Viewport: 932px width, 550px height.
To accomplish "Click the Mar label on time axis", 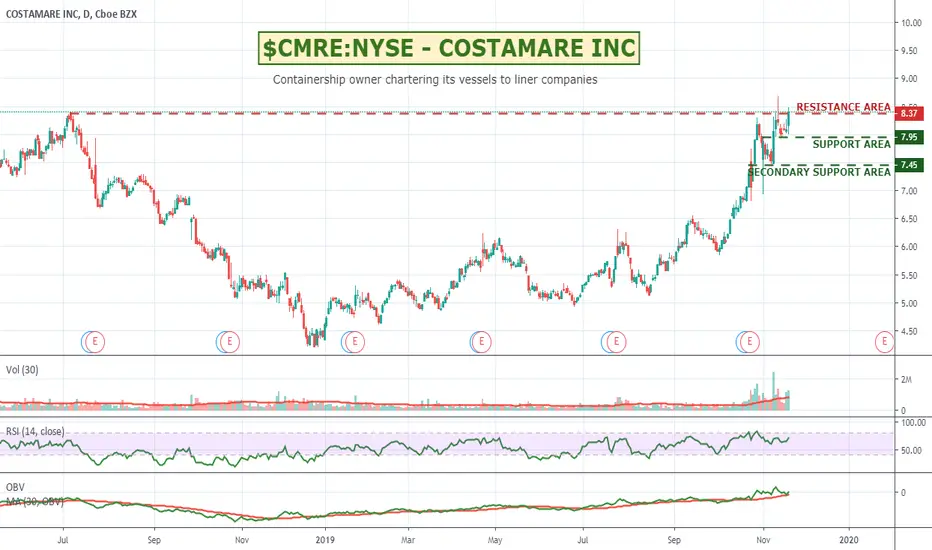I will (408, 540).
